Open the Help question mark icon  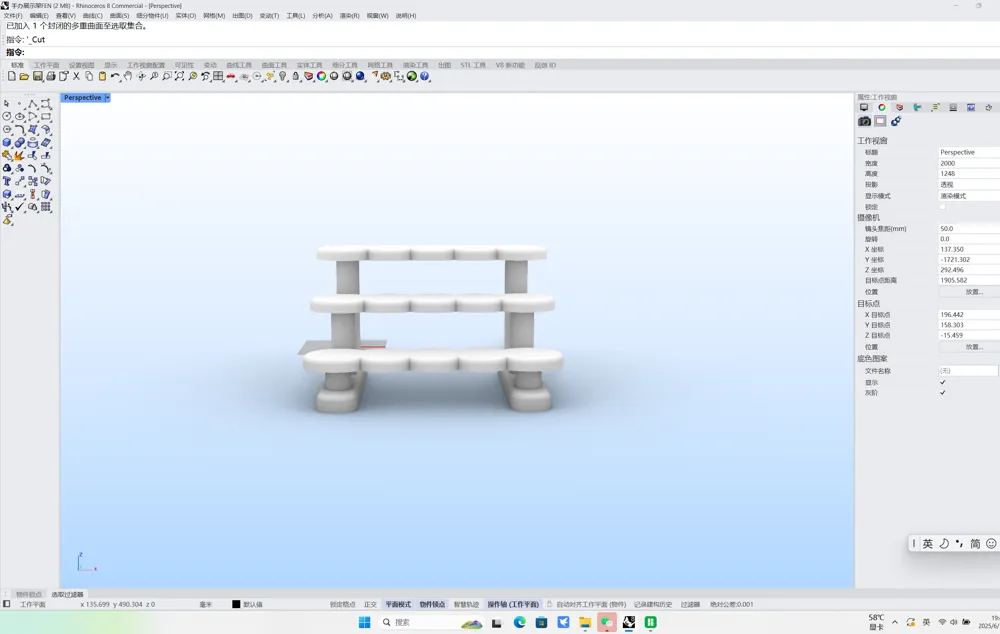[424, 76]
